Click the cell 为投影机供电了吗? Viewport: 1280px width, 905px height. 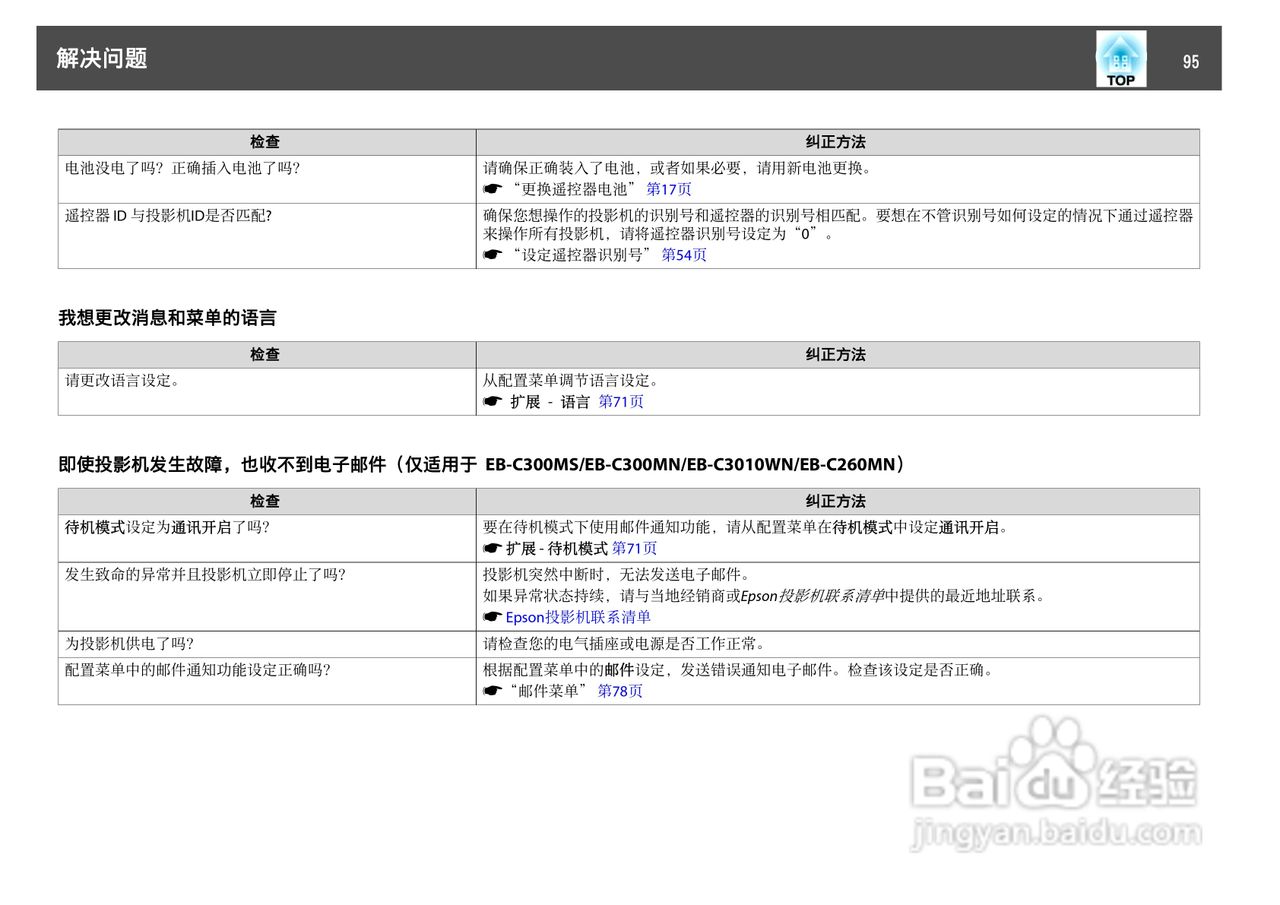pyautogui.click(x=267, y=645)
